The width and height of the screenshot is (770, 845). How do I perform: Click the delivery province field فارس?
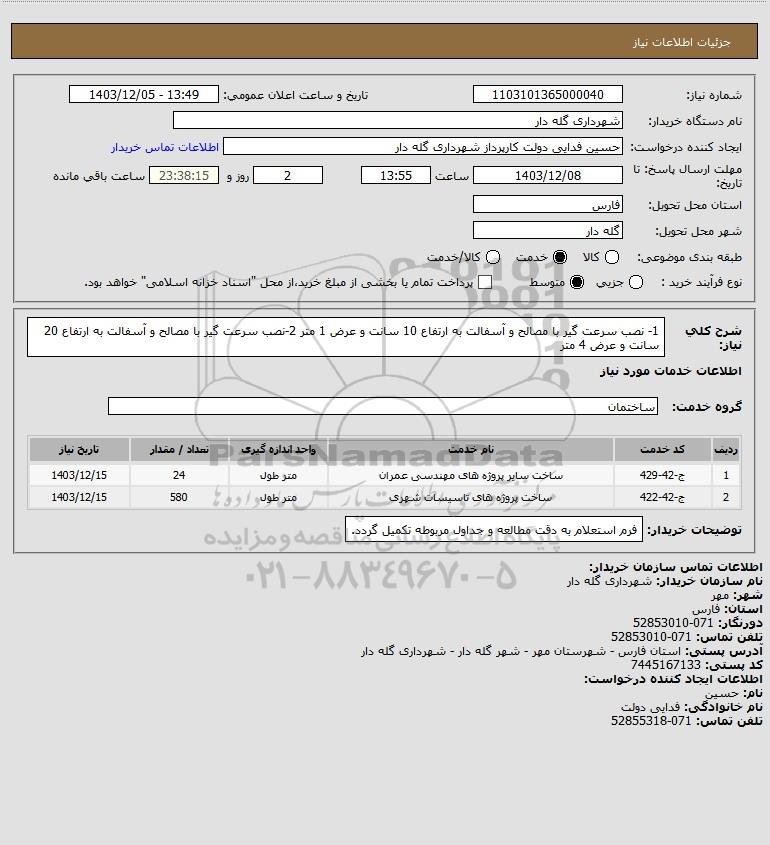(x=547, y=204)
